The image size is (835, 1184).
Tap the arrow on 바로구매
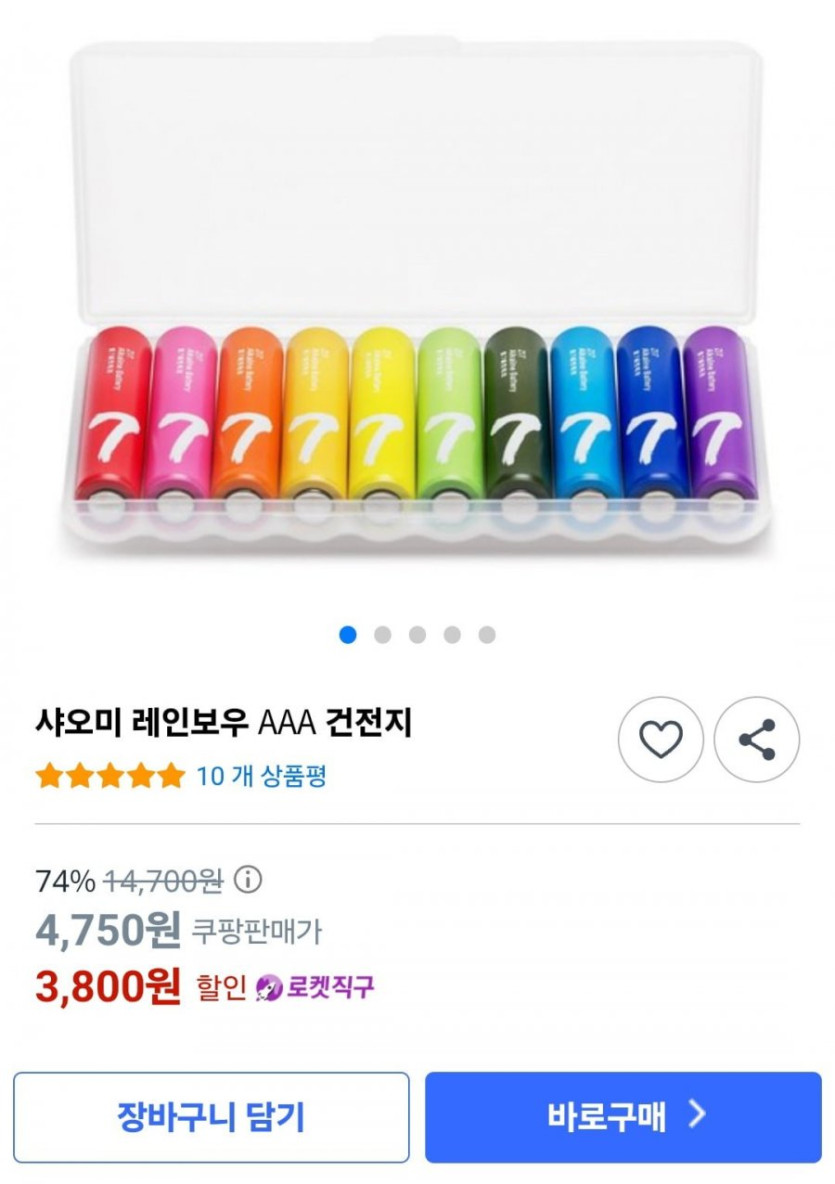click(698, 1115)
